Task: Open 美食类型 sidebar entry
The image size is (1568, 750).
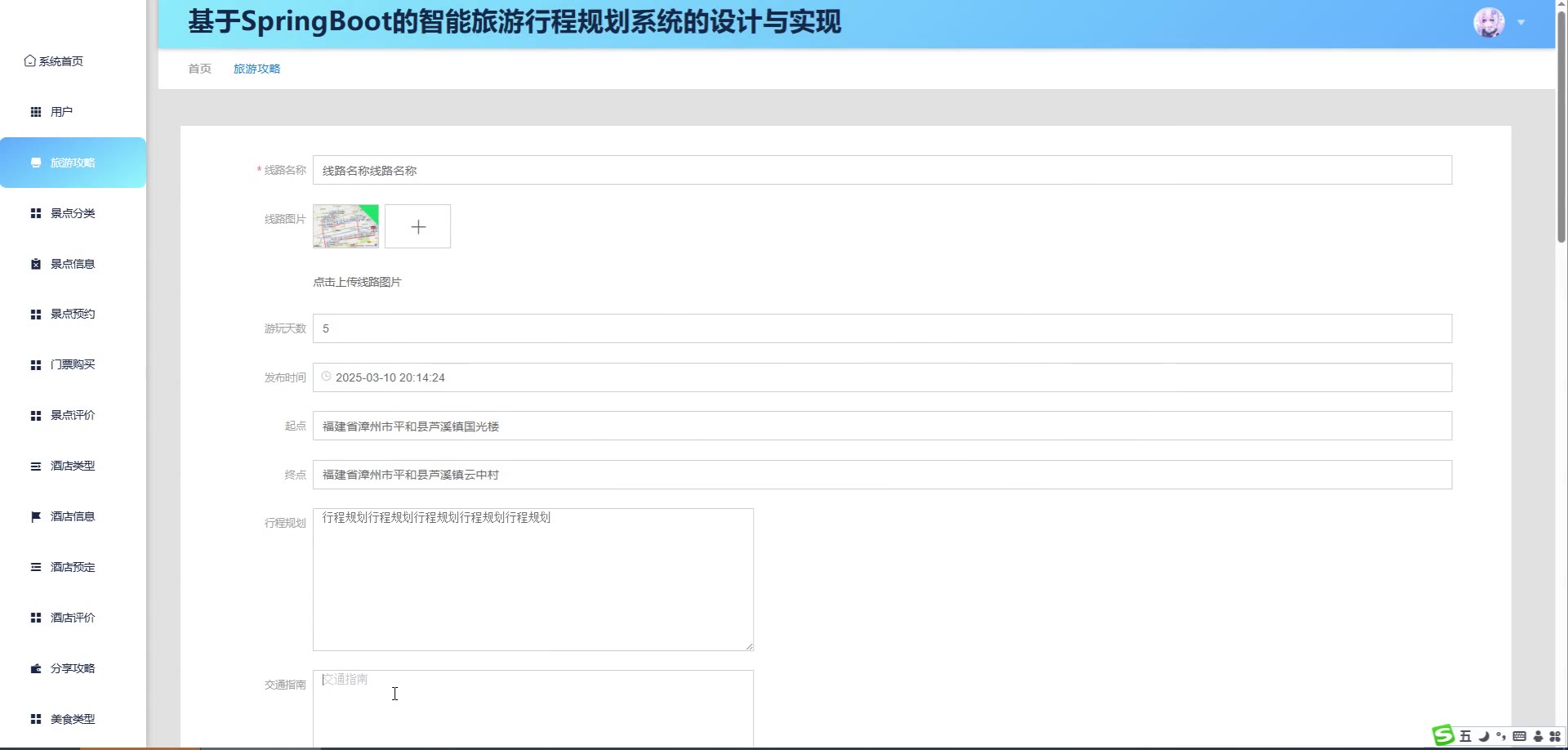Action: pyautogui.click(x=73, y=719)
